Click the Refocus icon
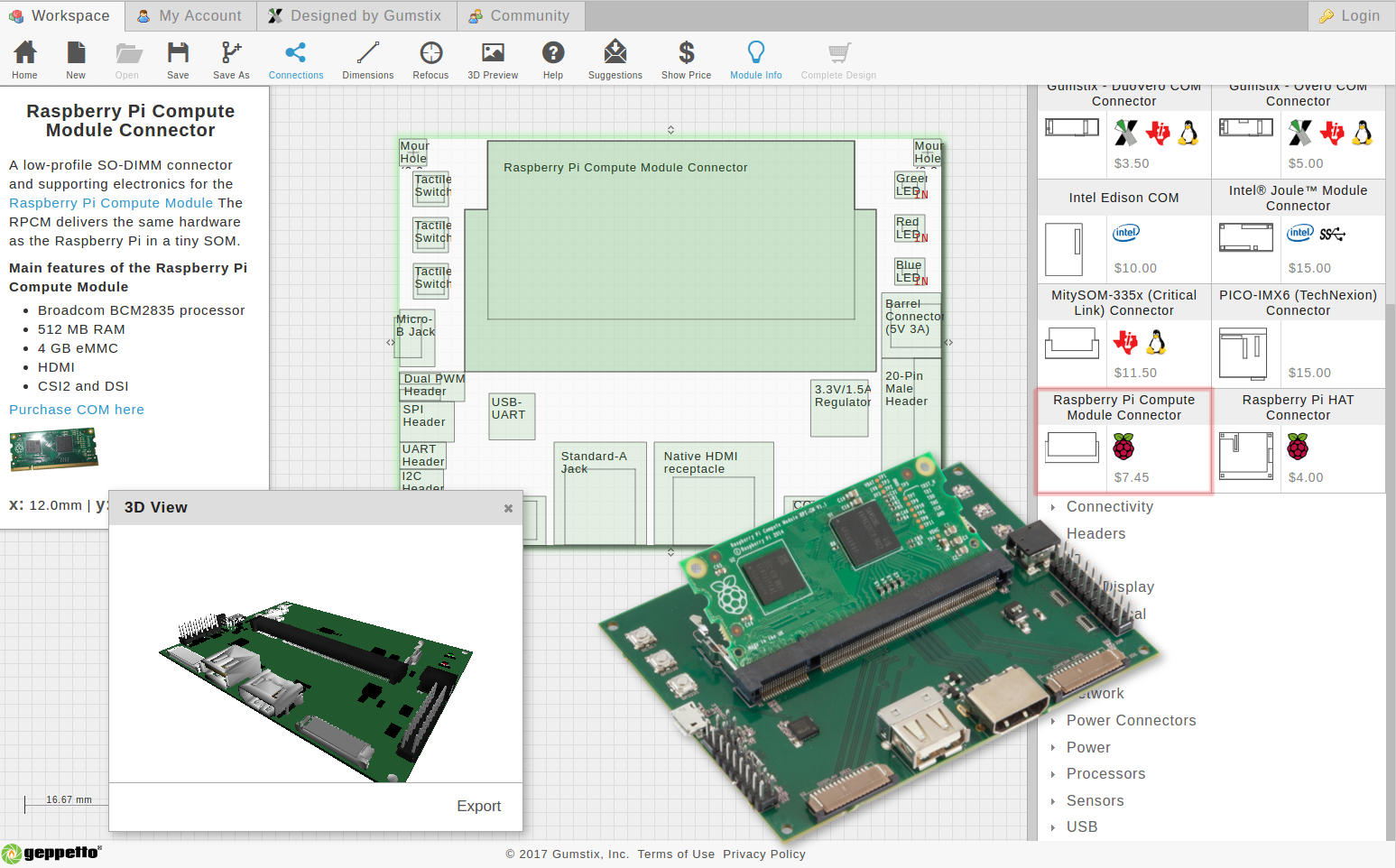The width and height of the screenshot is (1396, 868). [430, 60]
